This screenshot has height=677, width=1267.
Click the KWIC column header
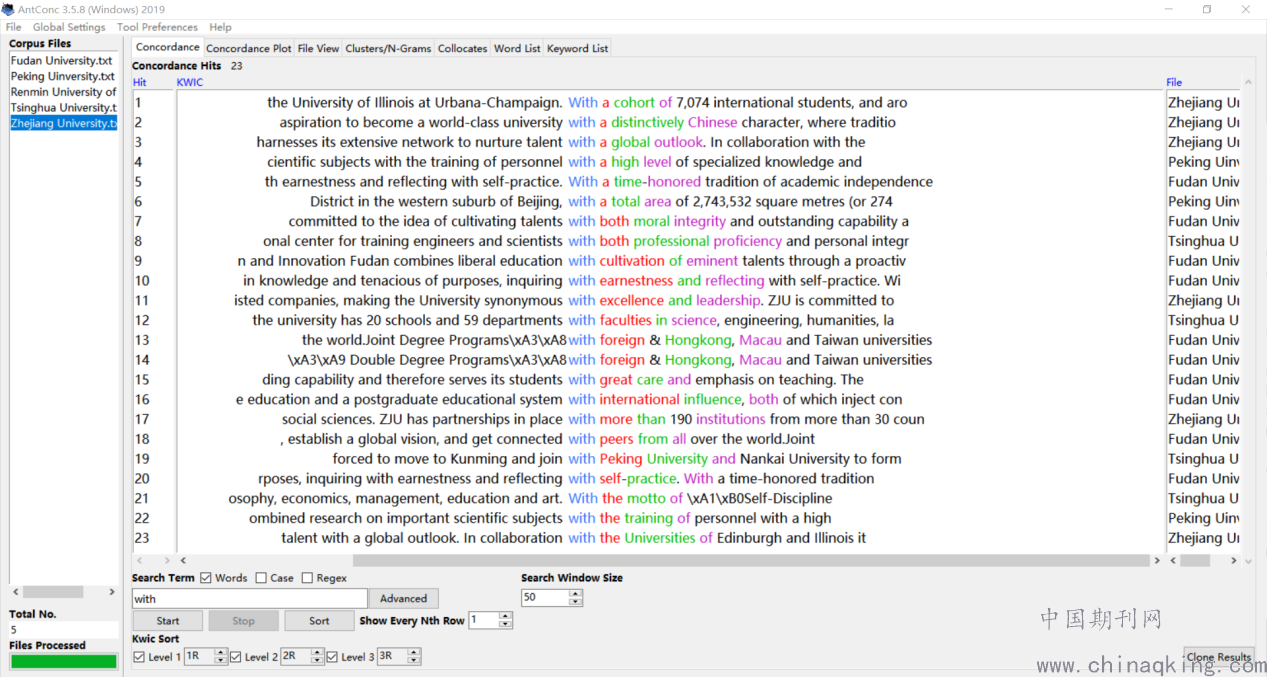point(190,83)
